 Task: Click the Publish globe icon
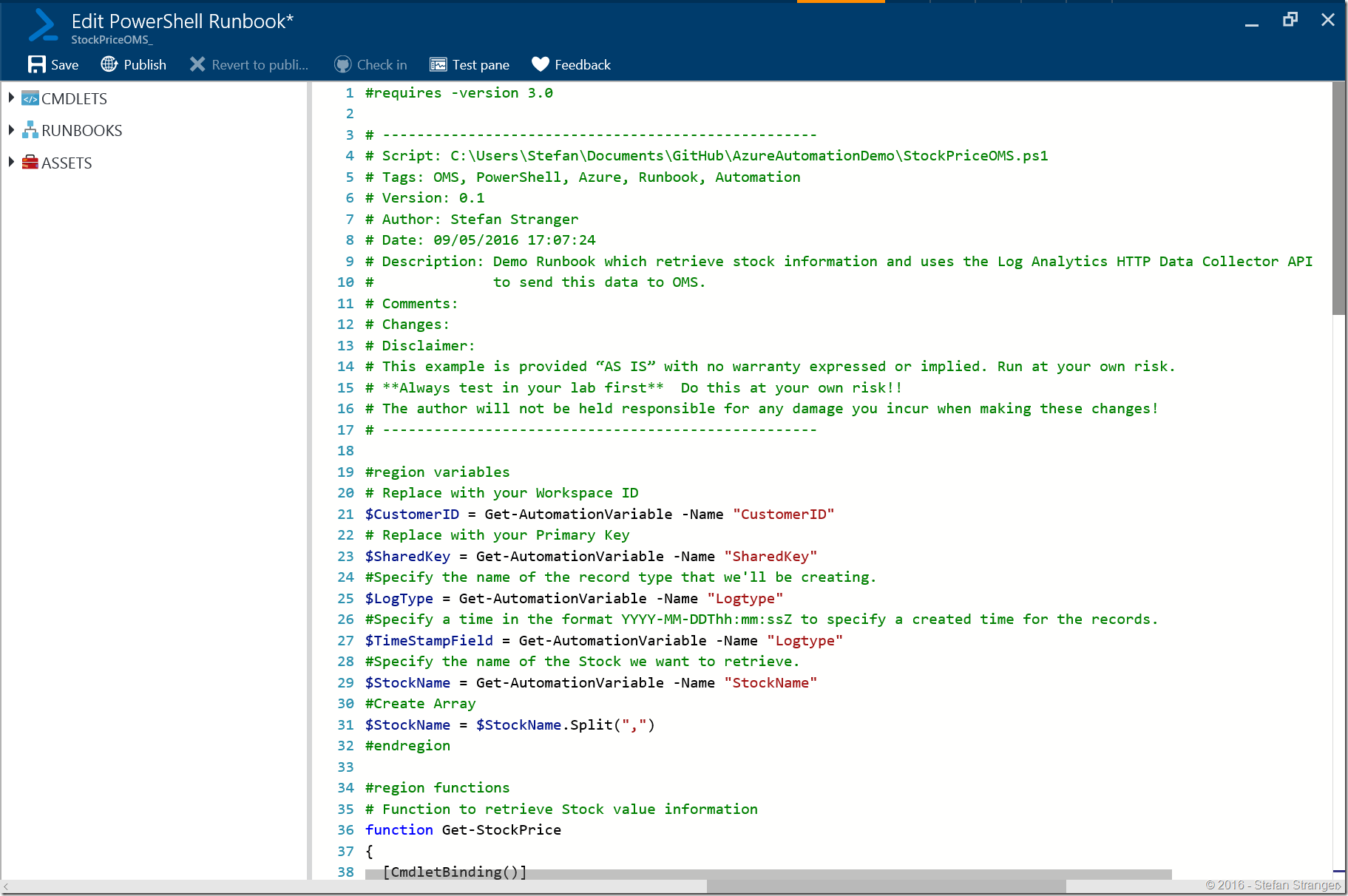pos(109,64)
